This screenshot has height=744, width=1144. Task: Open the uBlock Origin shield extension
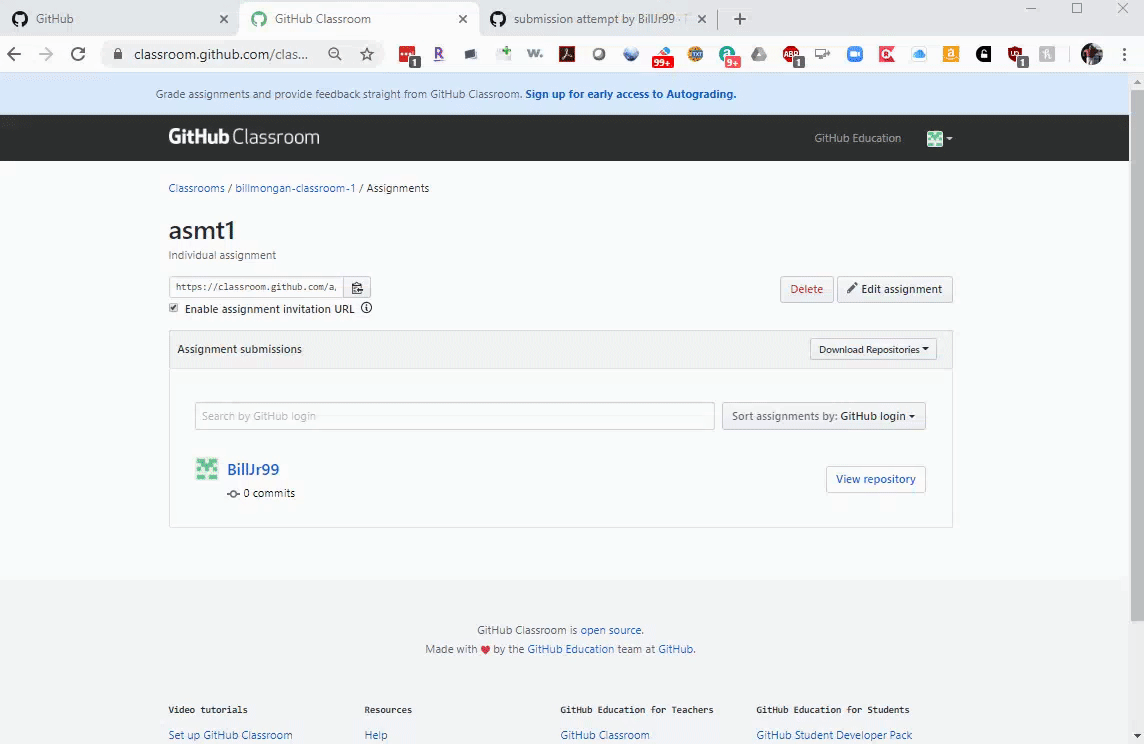[1016, 55]
